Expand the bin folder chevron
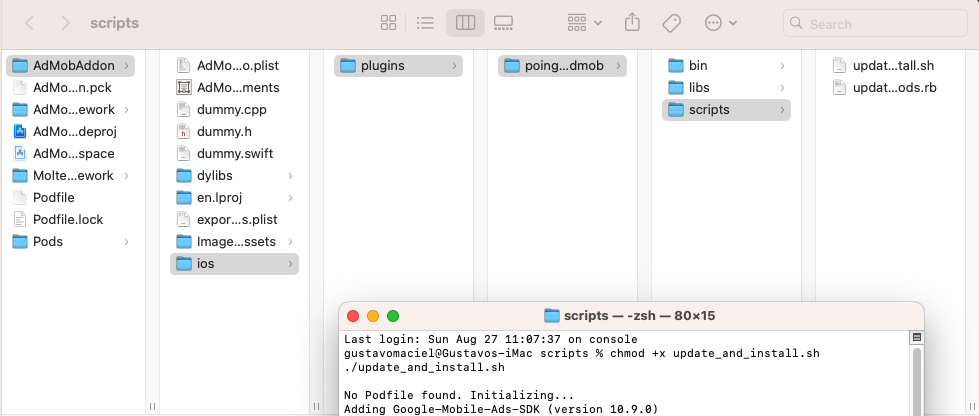This screenshot has width=979, height=416. [x=782, y=66]
